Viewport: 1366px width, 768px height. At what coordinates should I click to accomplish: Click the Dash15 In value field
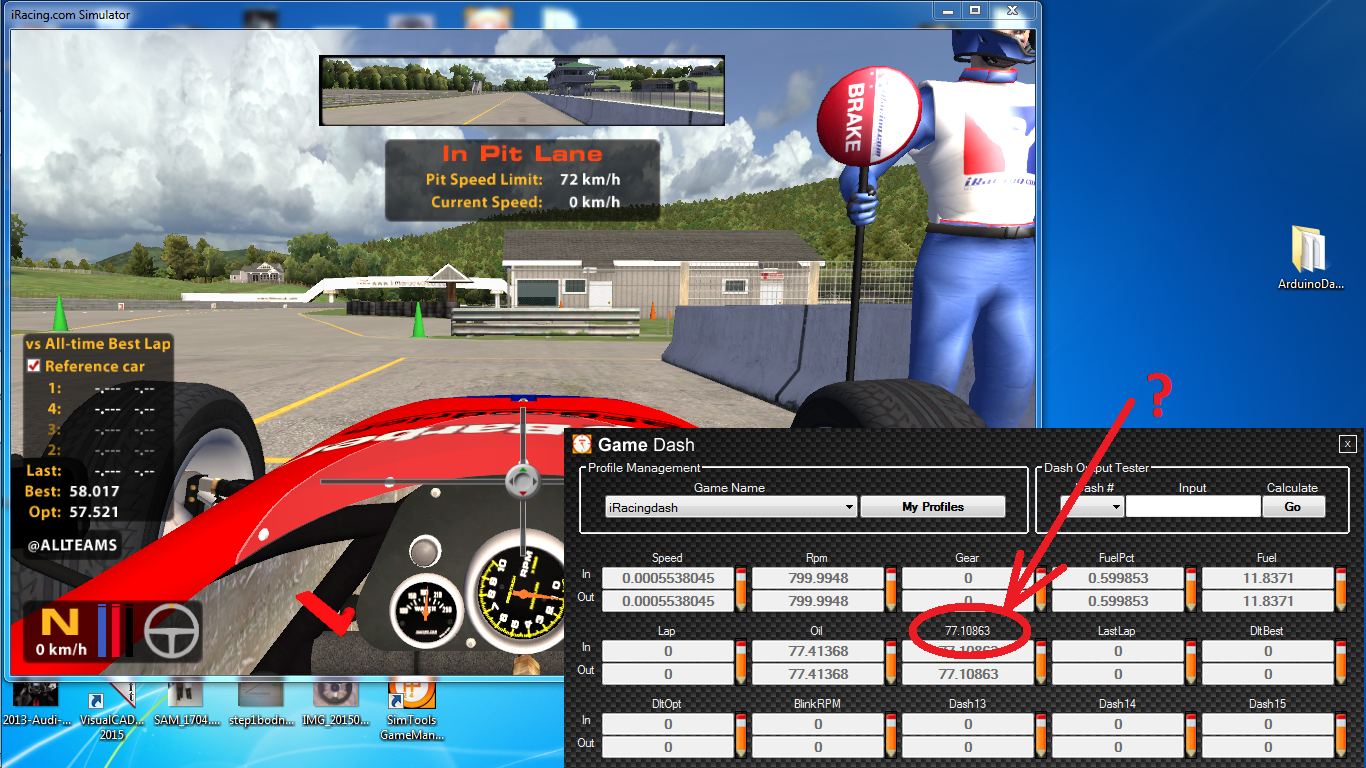pos(1268,724)
